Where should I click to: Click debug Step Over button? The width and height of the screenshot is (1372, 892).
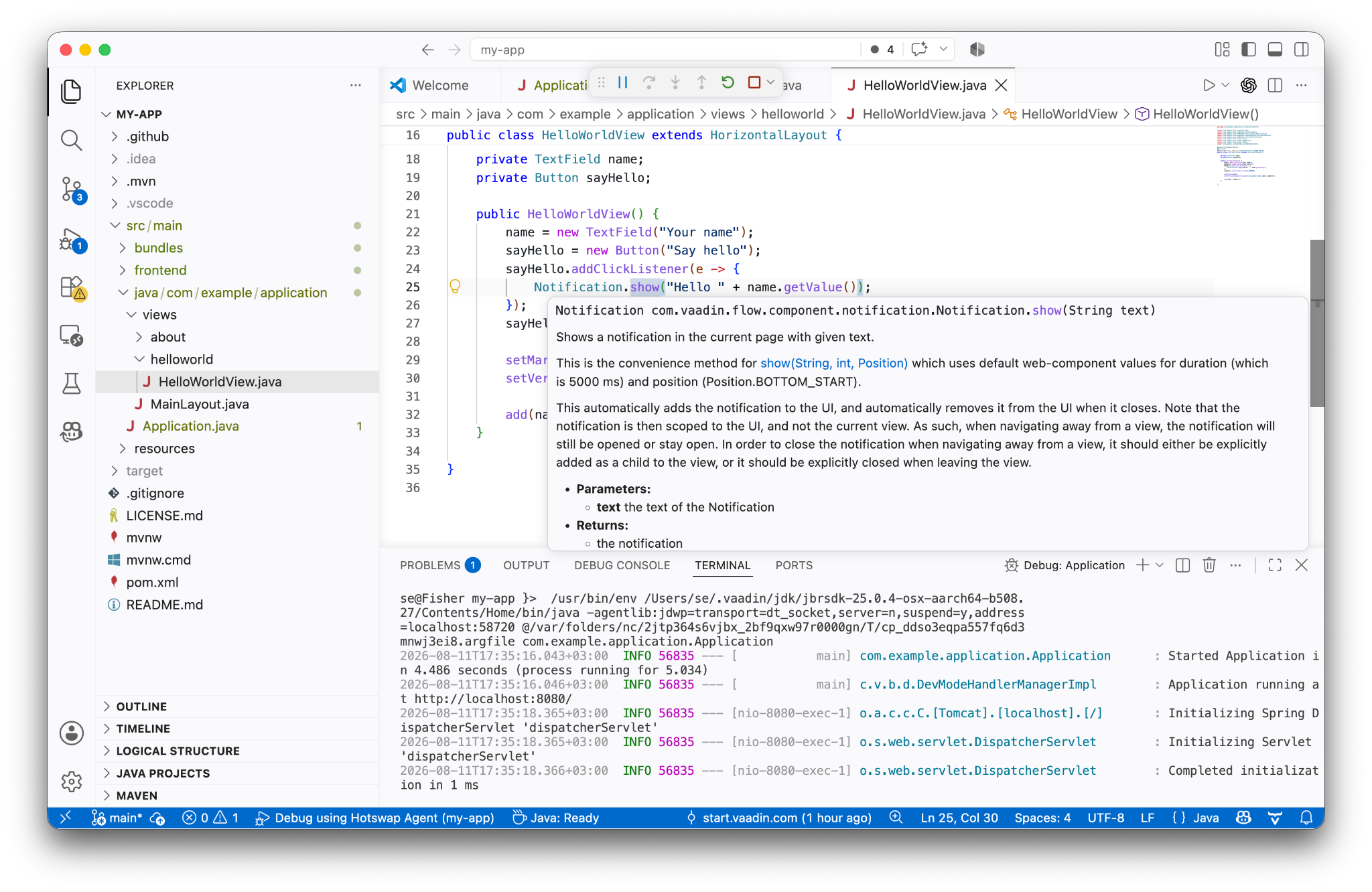click(648, 82)
